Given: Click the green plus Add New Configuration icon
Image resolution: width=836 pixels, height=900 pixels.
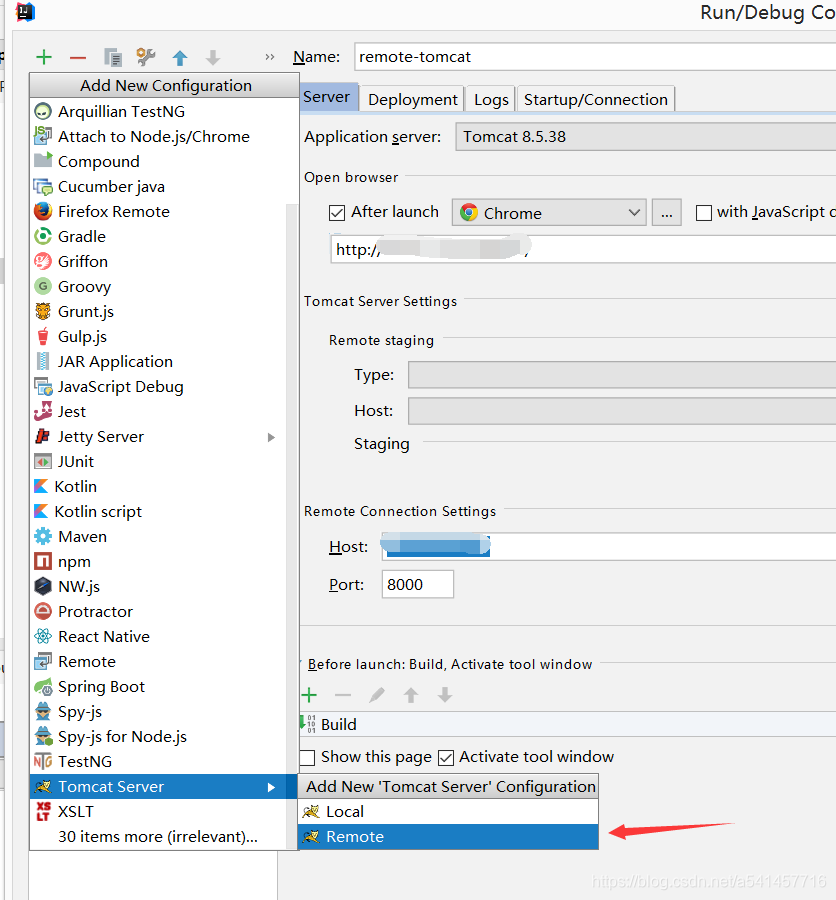Looking at the screenshot, I should (x=44, y=57).
